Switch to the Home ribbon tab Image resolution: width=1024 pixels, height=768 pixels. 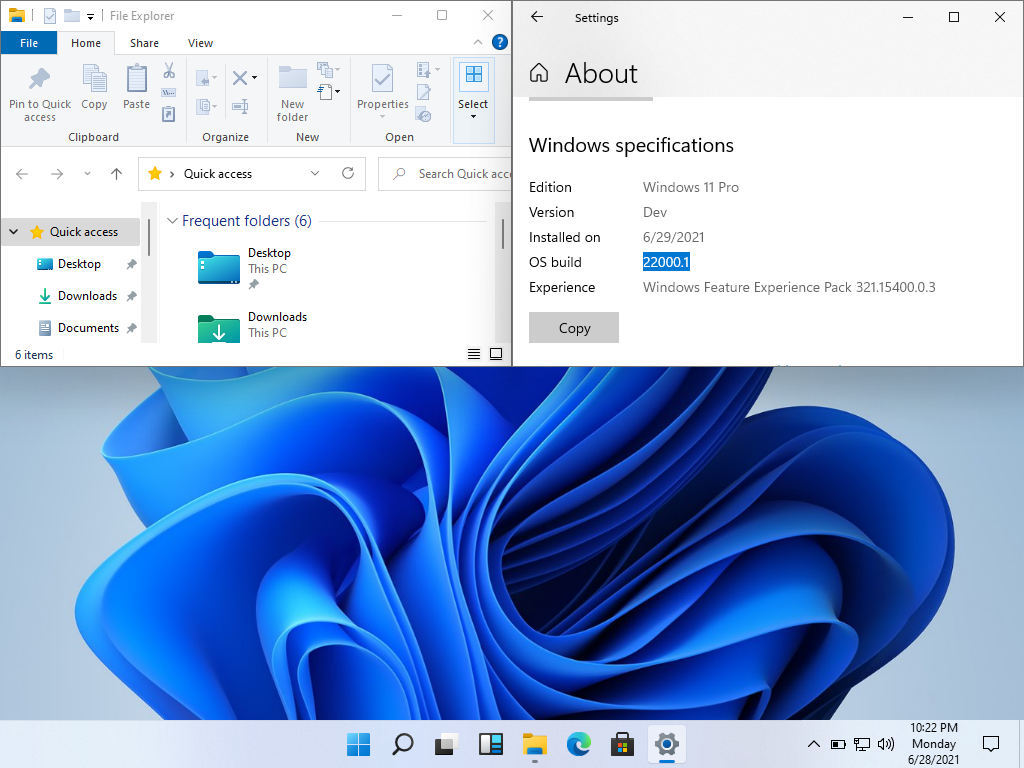[x=86, y=43]
